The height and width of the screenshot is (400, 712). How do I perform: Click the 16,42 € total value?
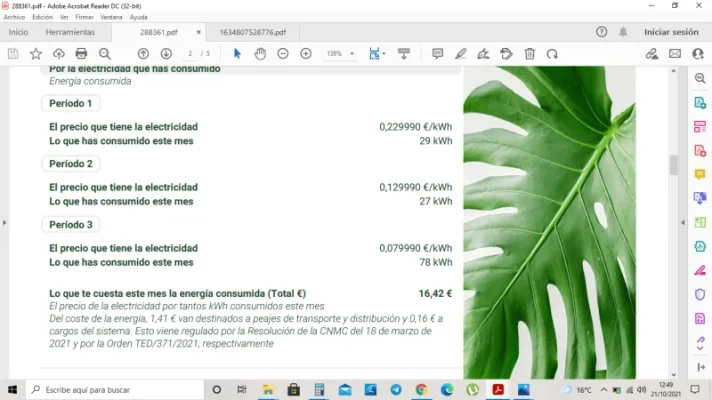coord(435,293)
